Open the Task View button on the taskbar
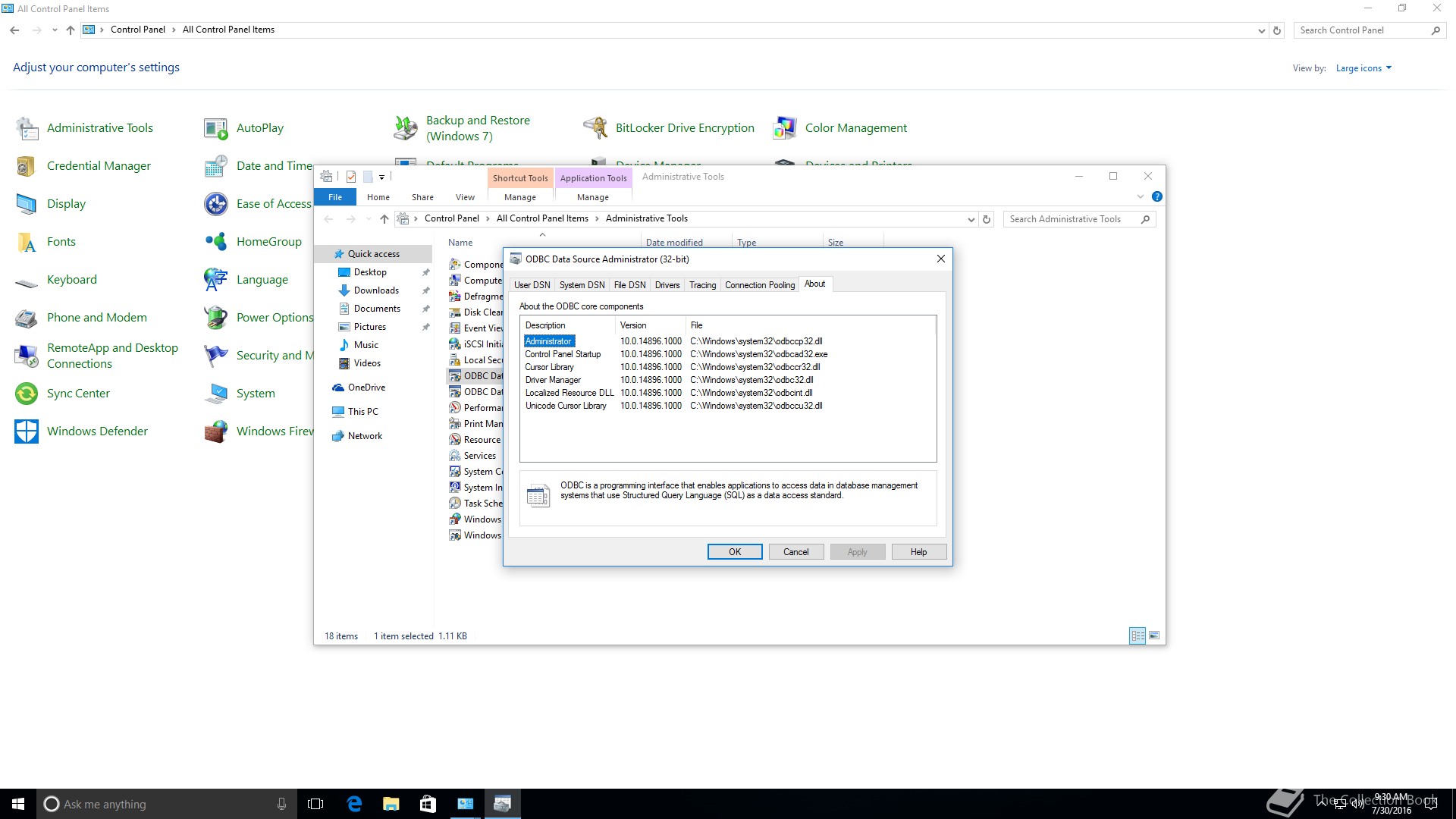The width and height of the screenshot is (1456, 819). 315,804
